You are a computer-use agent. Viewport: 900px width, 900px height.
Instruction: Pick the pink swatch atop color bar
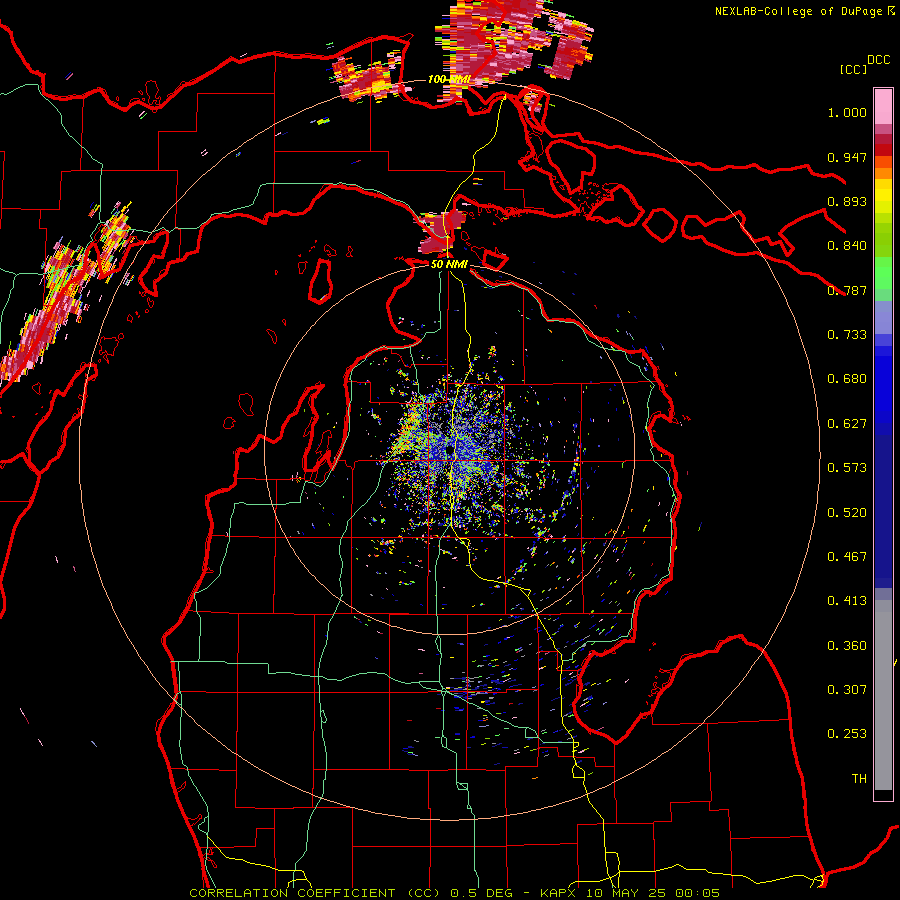point(883,106)
